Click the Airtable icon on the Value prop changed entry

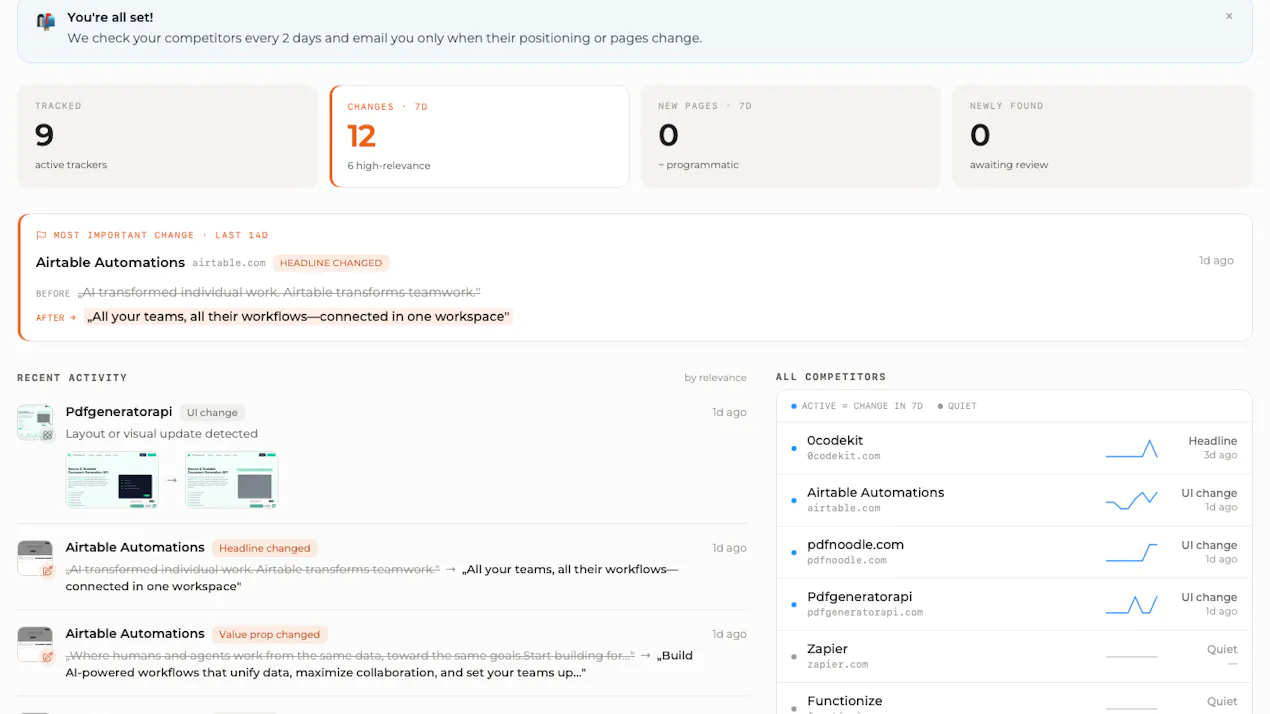[35, 644]
